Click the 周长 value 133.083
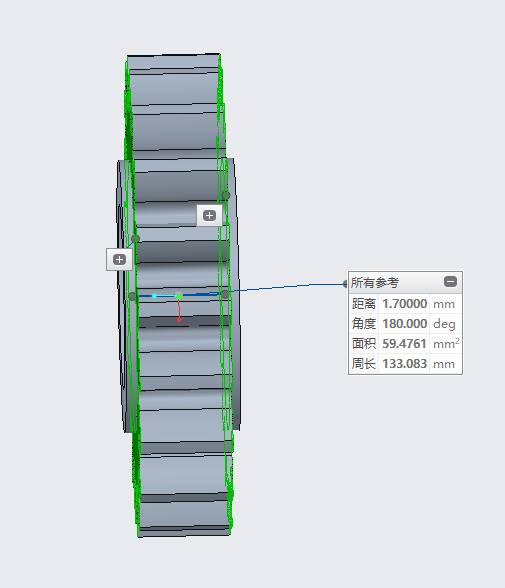 pos(404,363)
